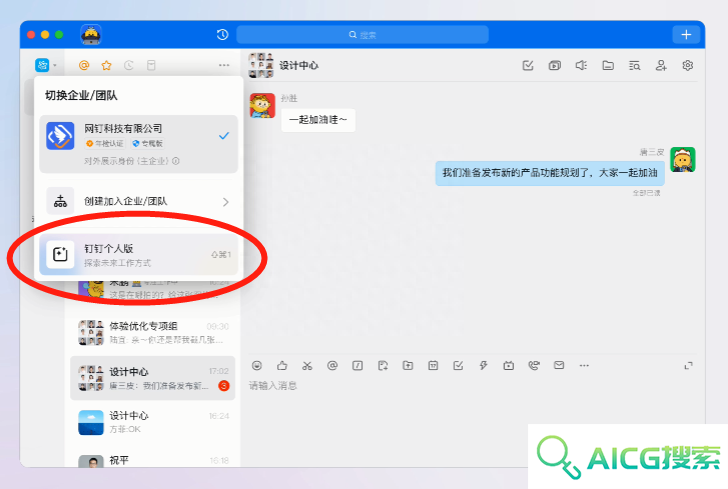This screenshot has width=728, height=489.
Task: Click 全部已读 read status link
Action: click(646, 193)
